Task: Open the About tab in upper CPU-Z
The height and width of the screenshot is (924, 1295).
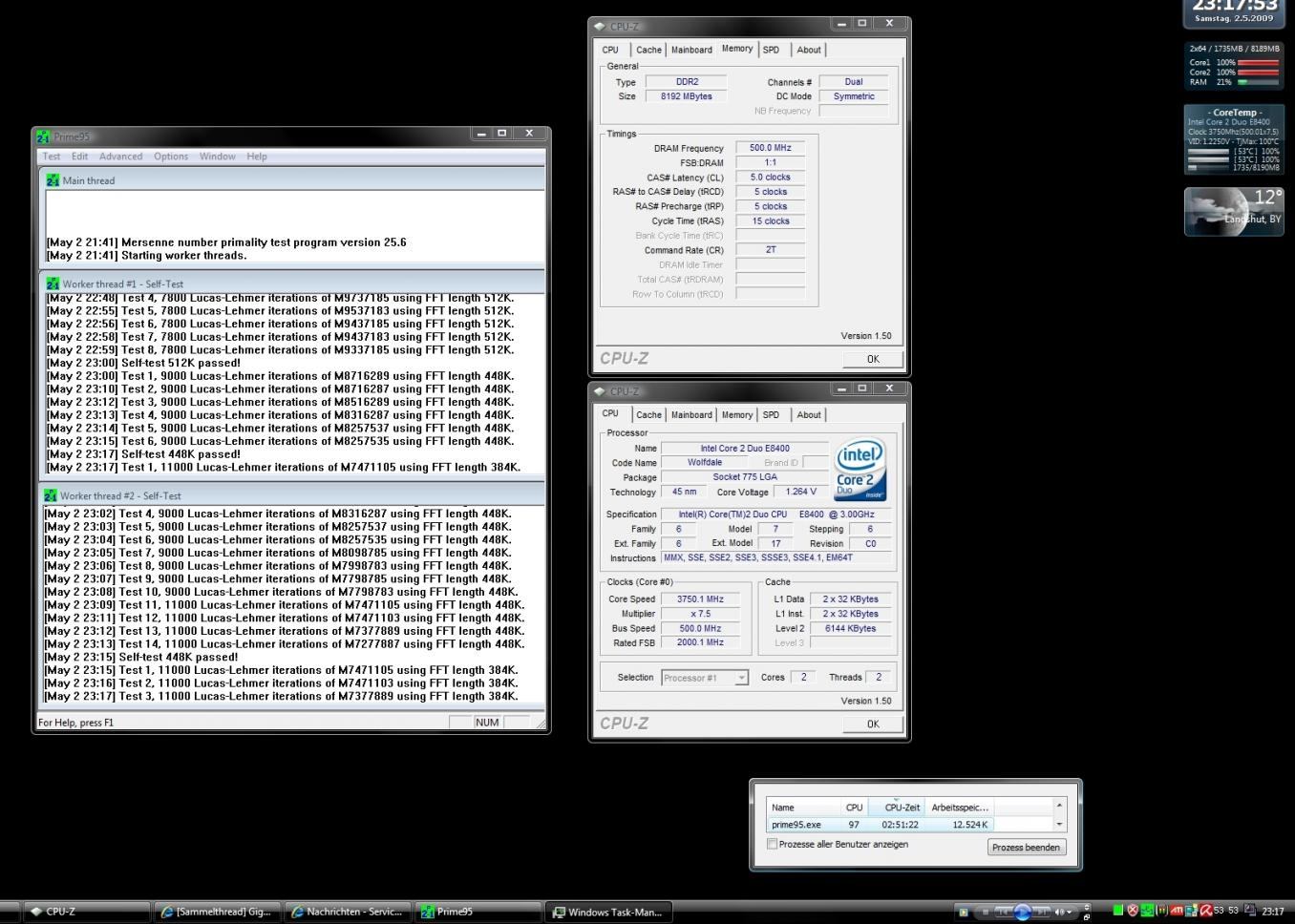Action: click(x=809, y=50)
